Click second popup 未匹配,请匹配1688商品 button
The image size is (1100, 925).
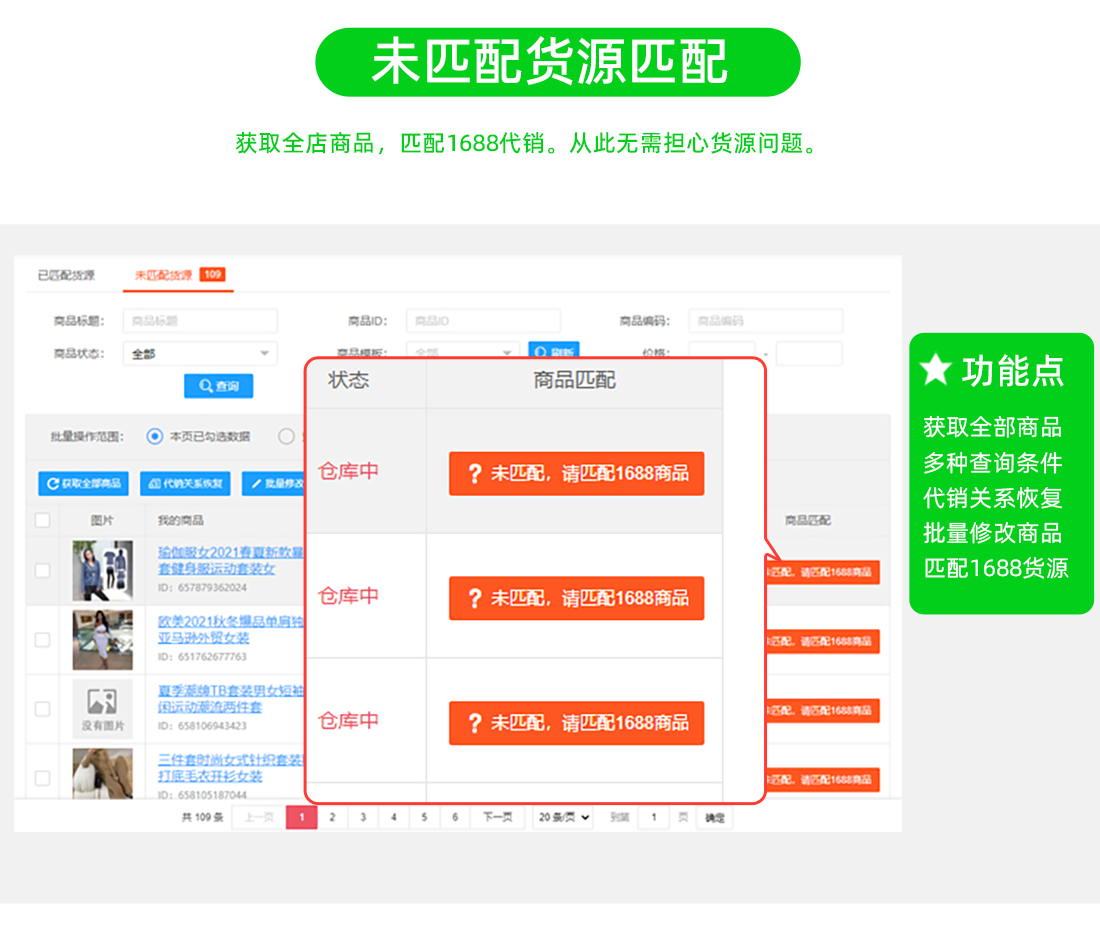click(x=577, y=598)
